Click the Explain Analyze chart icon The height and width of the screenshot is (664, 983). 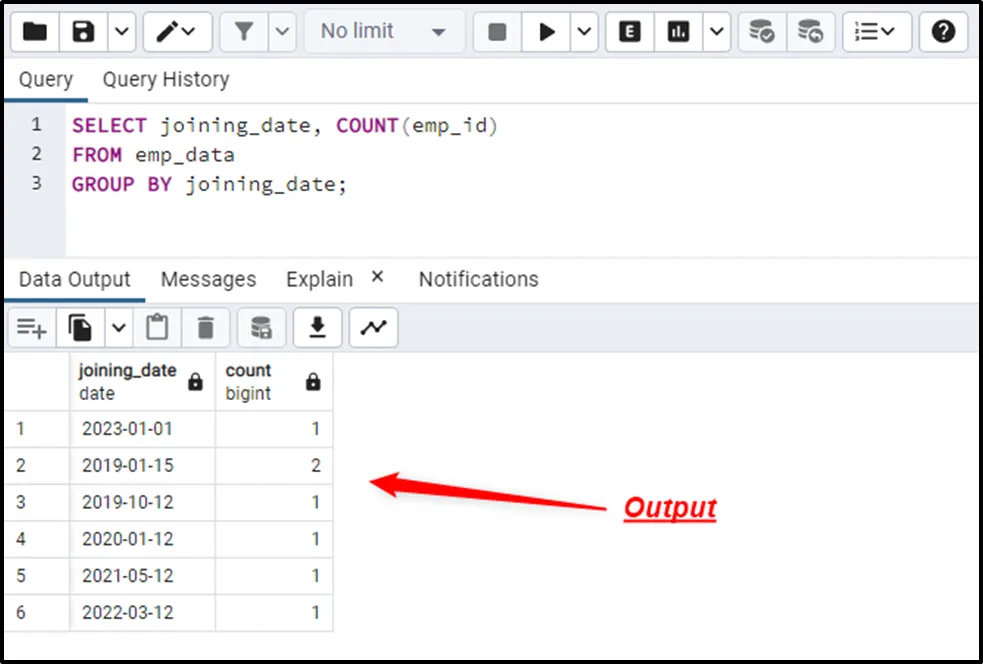click(x=679, y=32)
